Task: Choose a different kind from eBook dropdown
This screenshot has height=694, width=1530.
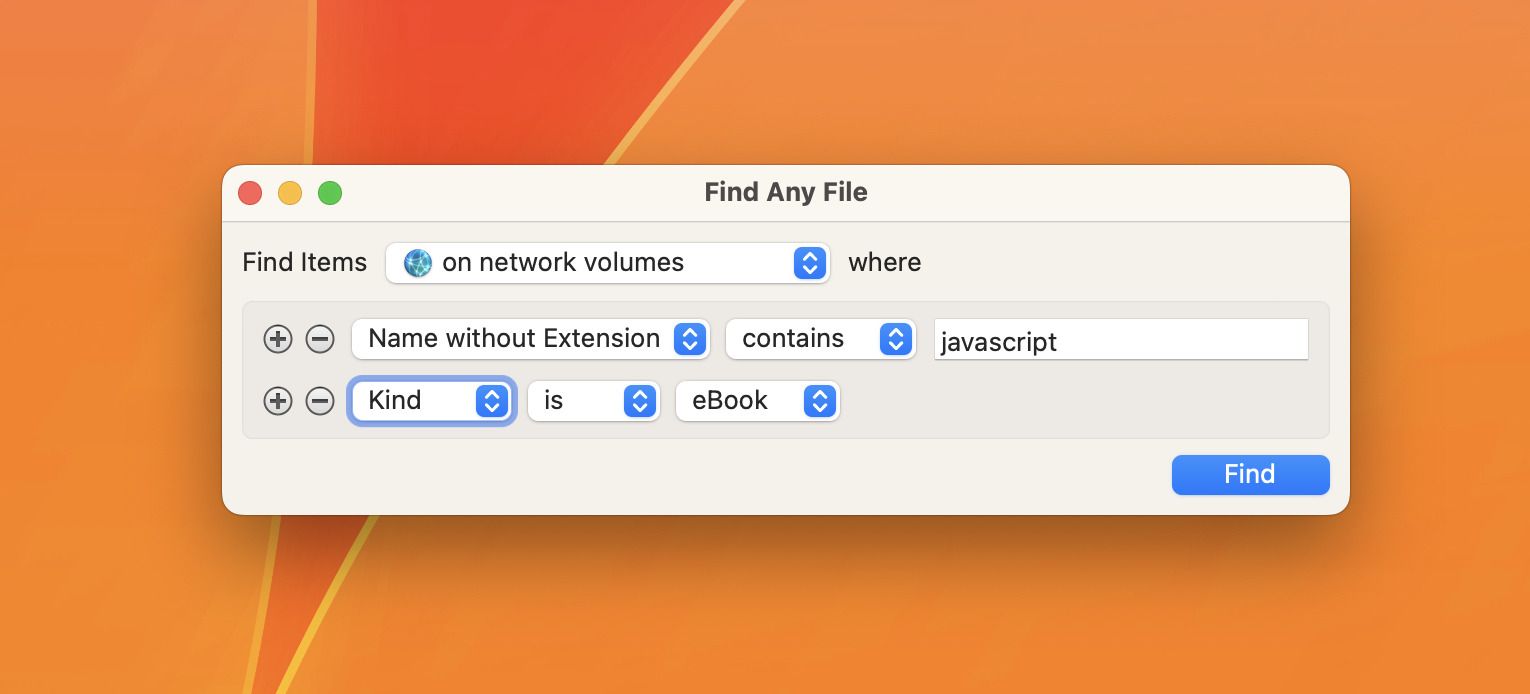Action: (757, 401)
